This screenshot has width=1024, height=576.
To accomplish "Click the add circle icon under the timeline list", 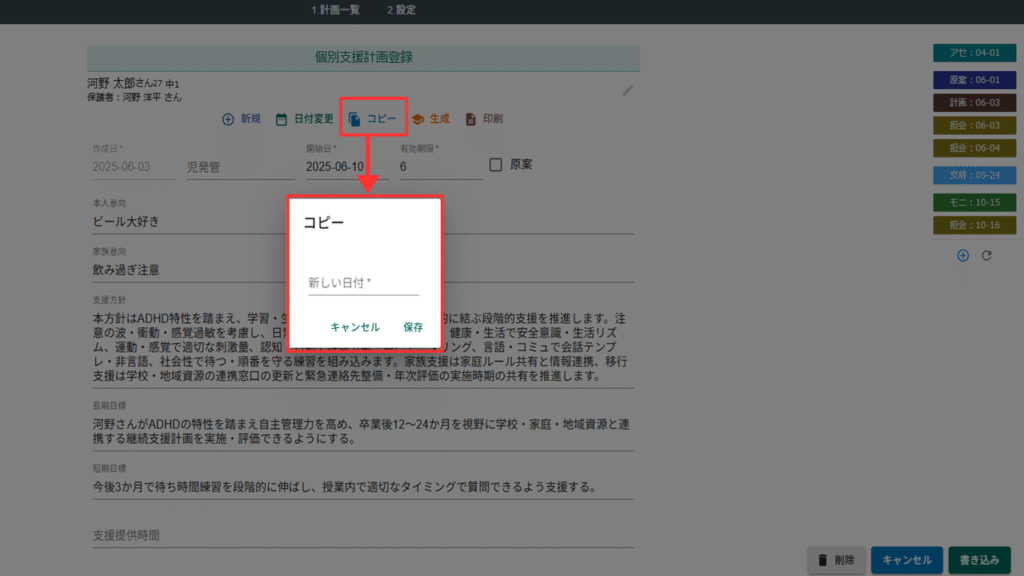I will click(x=963, y=255).
